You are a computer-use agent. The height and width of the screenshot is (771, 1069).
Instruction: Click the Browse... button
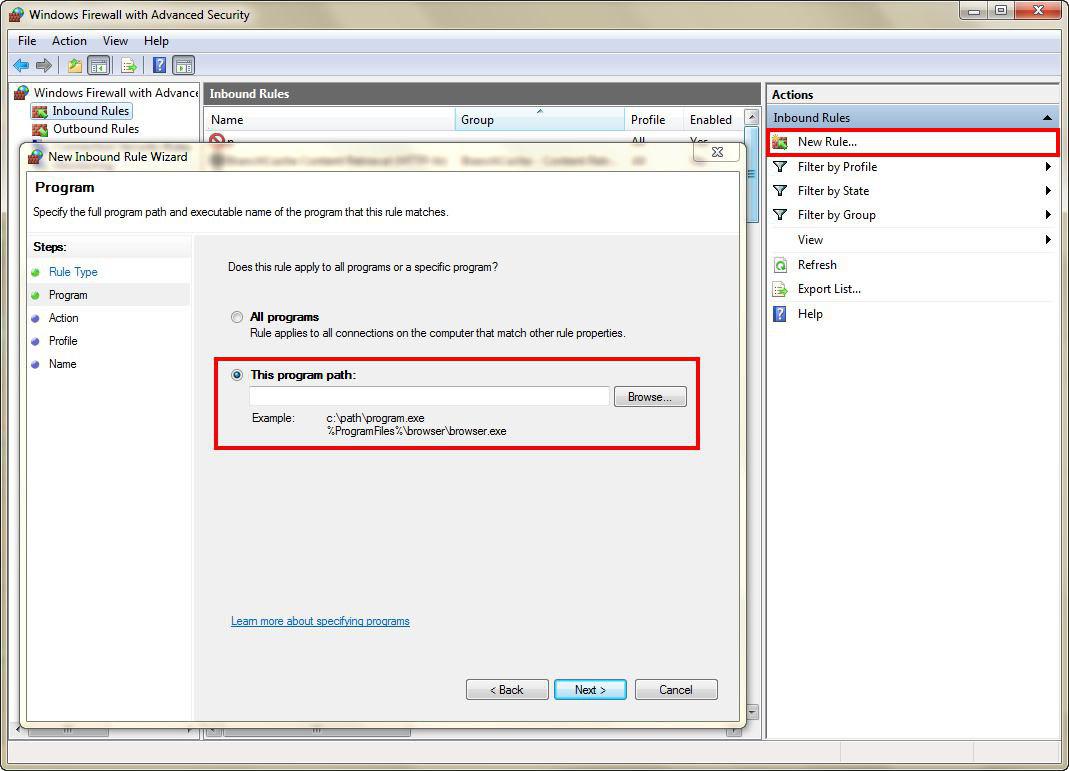[x=650, y=397]
